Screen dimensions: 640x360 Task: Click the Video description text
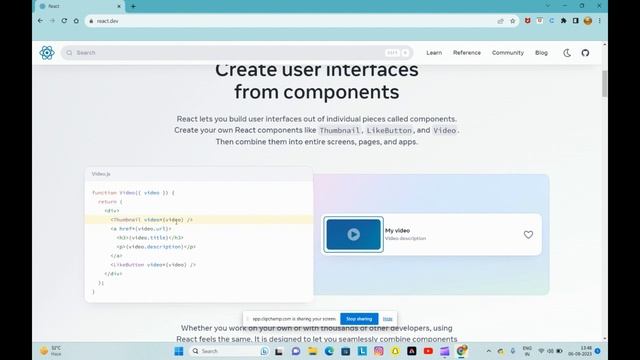click(x=405, y=238)
